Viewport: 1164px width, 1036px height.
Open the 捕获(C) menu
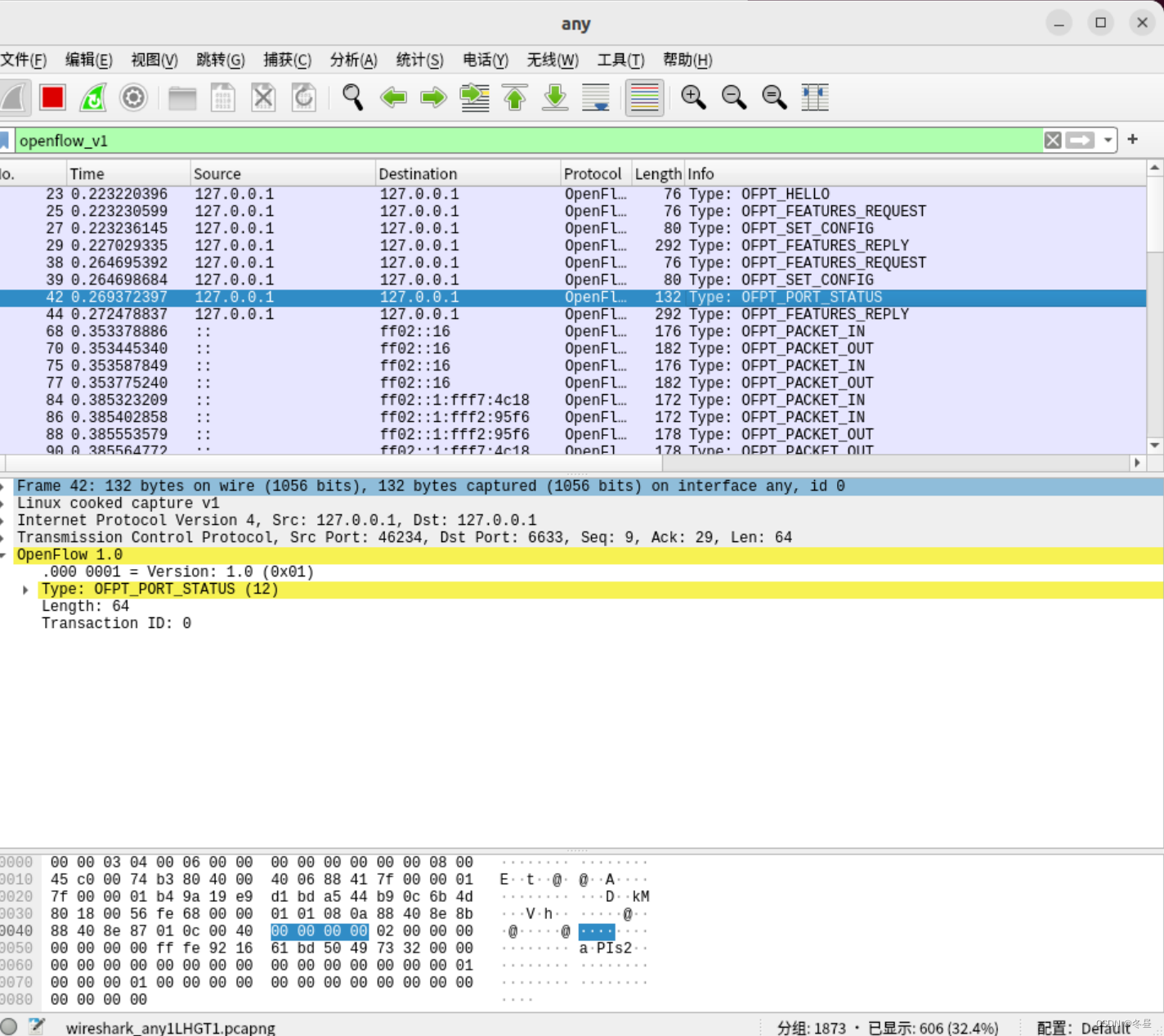point(287,60)
